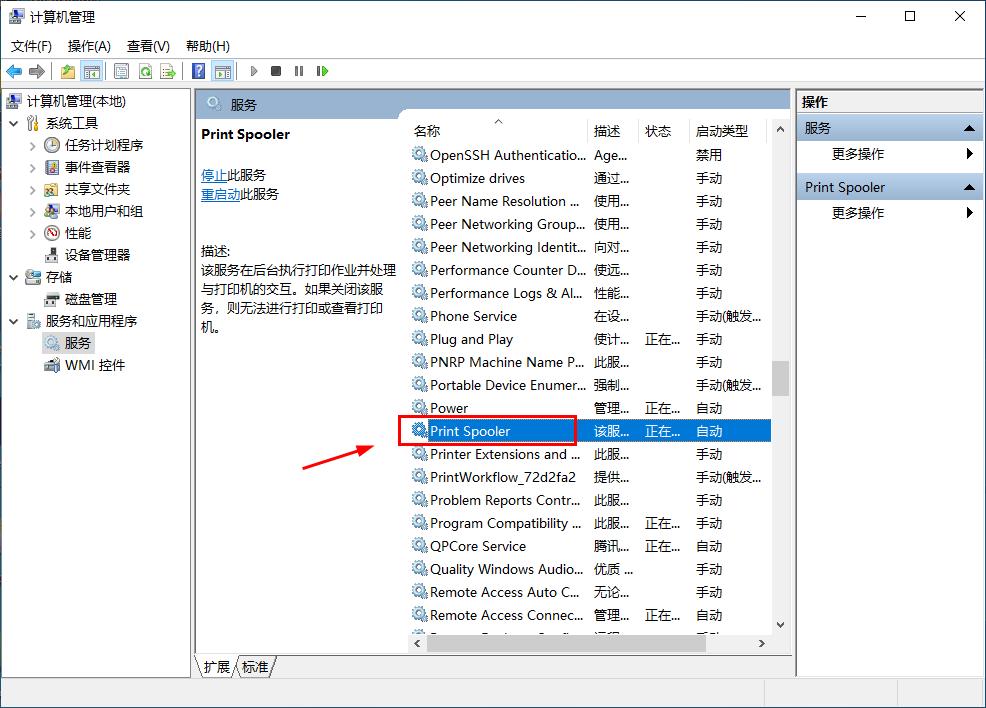The width and height of the screenshot is (986, 708).
Task: Switch to the 标准 tab
Action: tap(255, 666)
